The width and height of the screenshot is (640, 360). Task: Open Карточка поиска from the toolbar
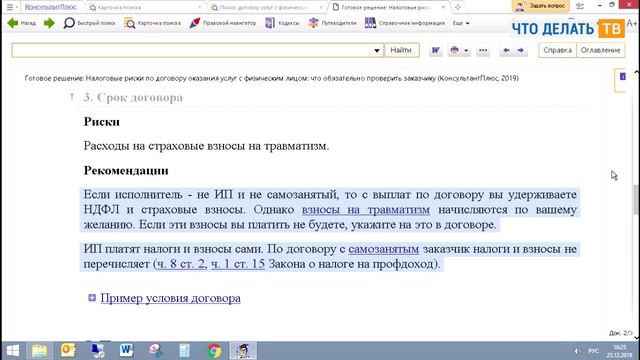click(x=152, y=23)
